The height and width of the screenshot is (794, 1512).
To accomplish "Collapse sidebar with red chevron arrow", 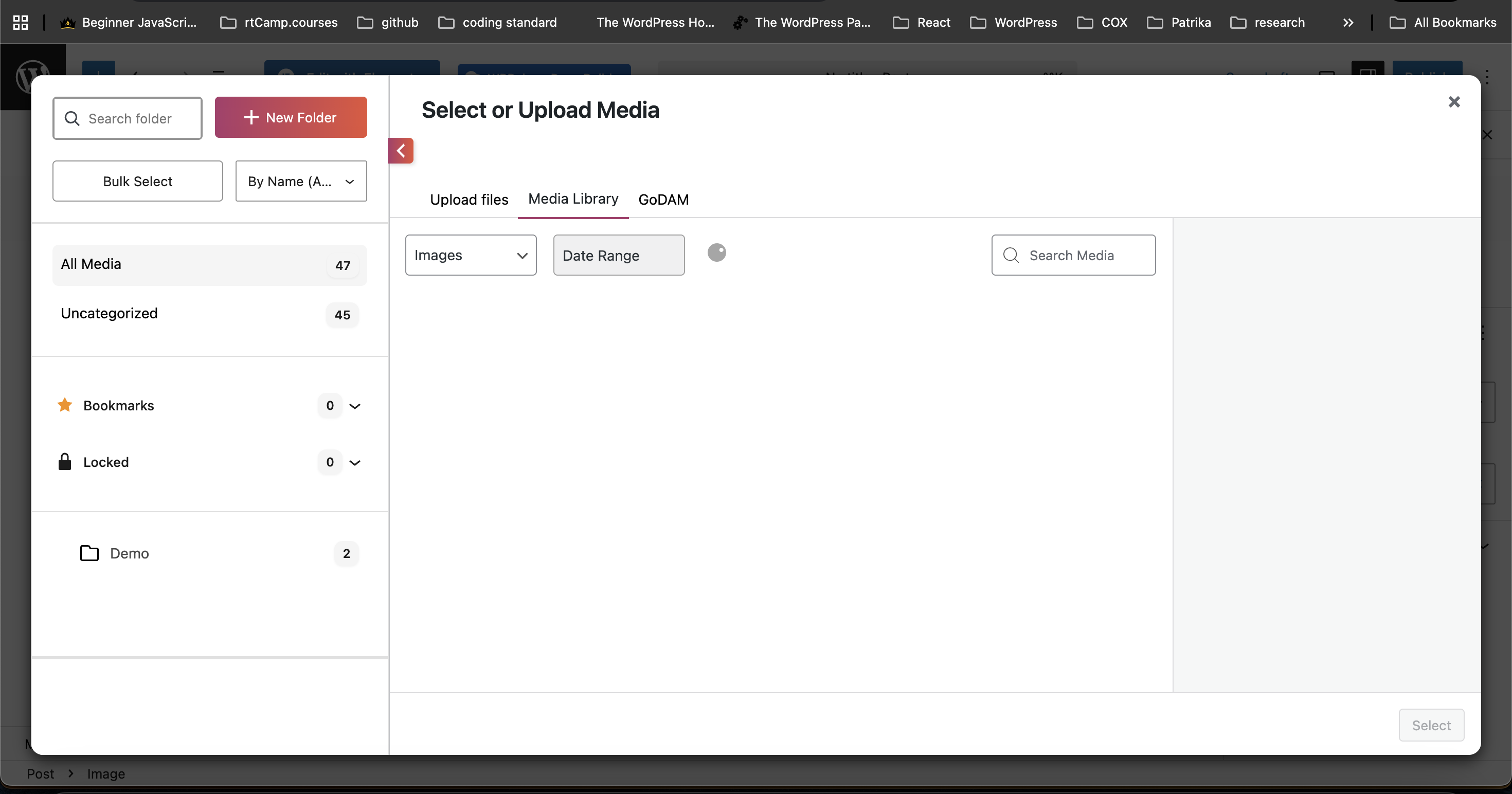I will click(x=401, y=151).
